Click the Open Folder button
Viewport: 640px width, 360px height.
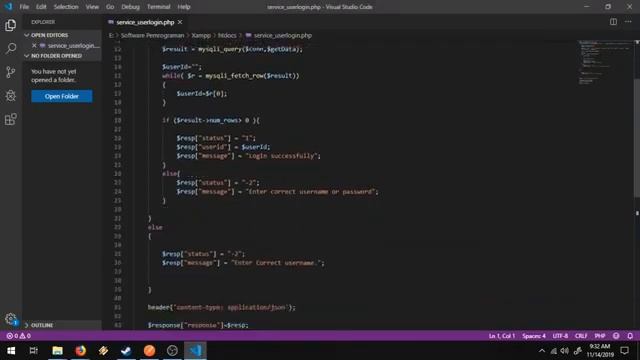click(x=62, y=96)
